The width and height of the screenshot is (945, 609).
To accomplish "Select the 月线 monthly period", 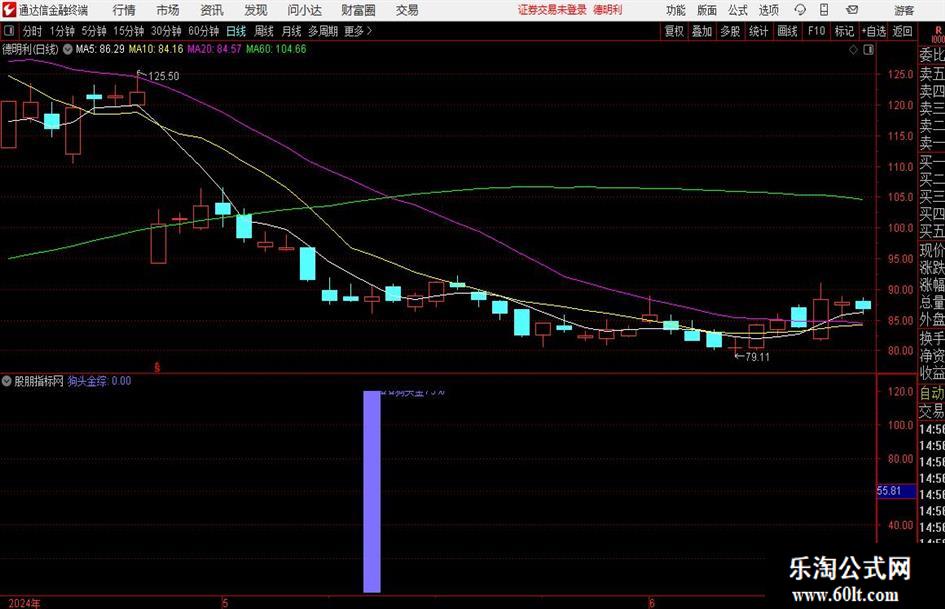I will pos(292,31).
